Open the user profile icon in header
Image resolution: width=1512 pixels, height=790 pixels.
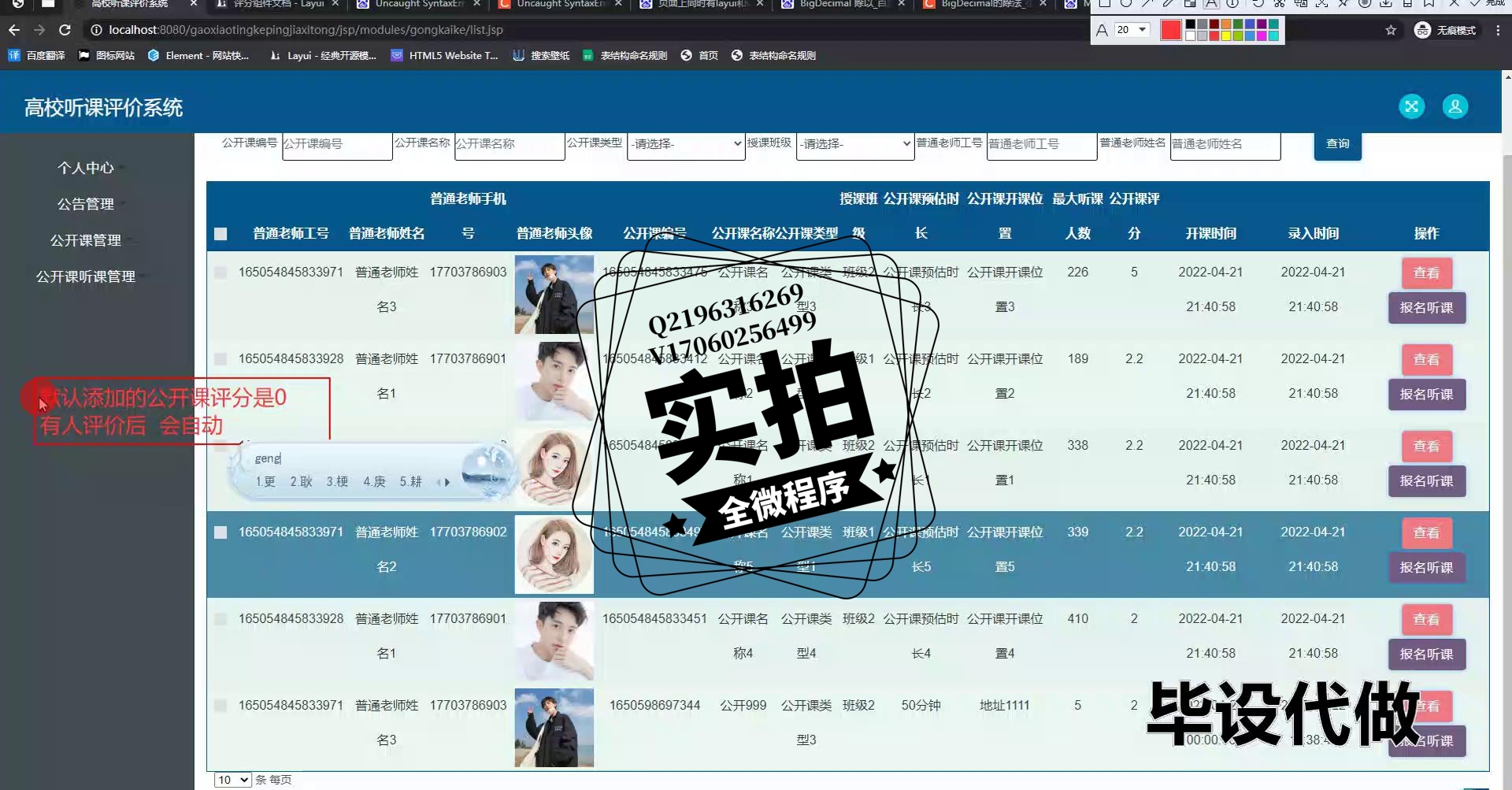click(1455, 106)
